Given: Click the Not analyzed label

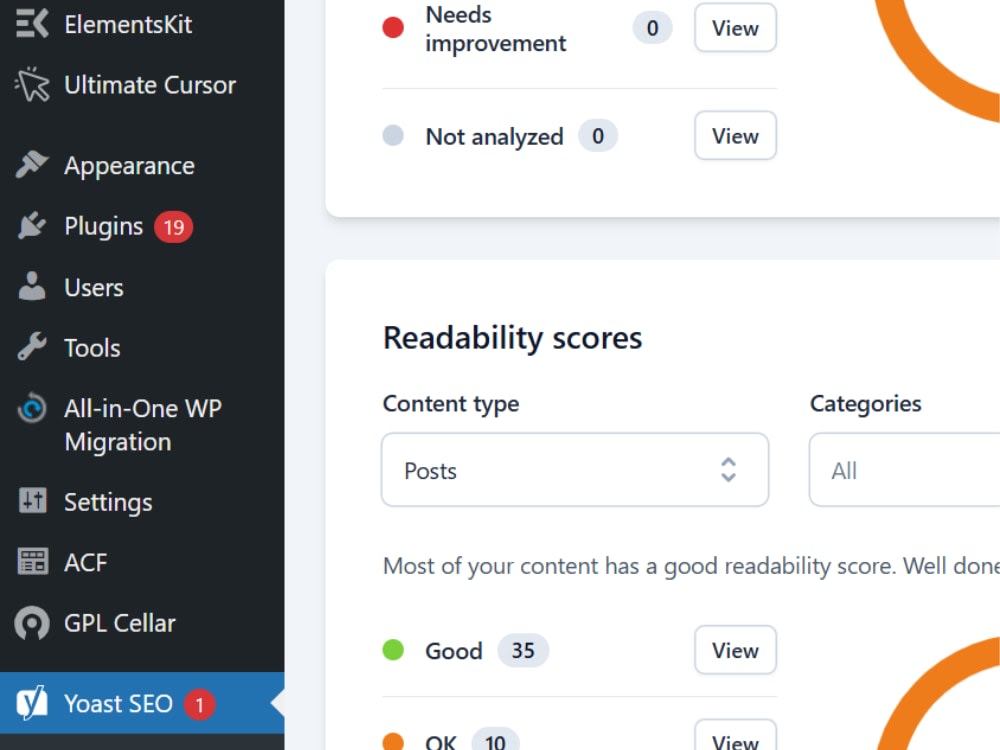Looking at the screenshot, I should pyautogui.click(x=494, y=136).
